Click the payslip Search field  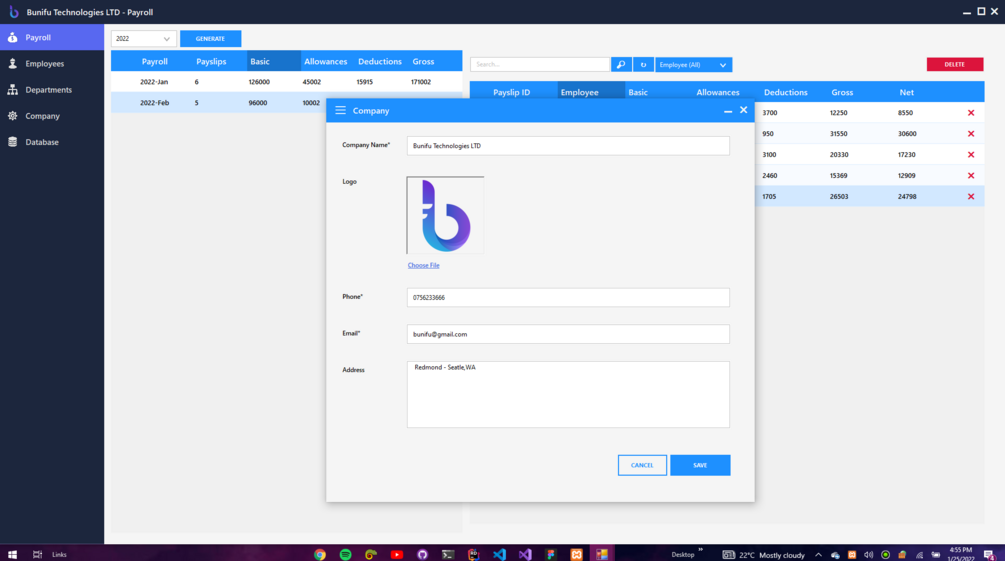(x=540, y=64)
